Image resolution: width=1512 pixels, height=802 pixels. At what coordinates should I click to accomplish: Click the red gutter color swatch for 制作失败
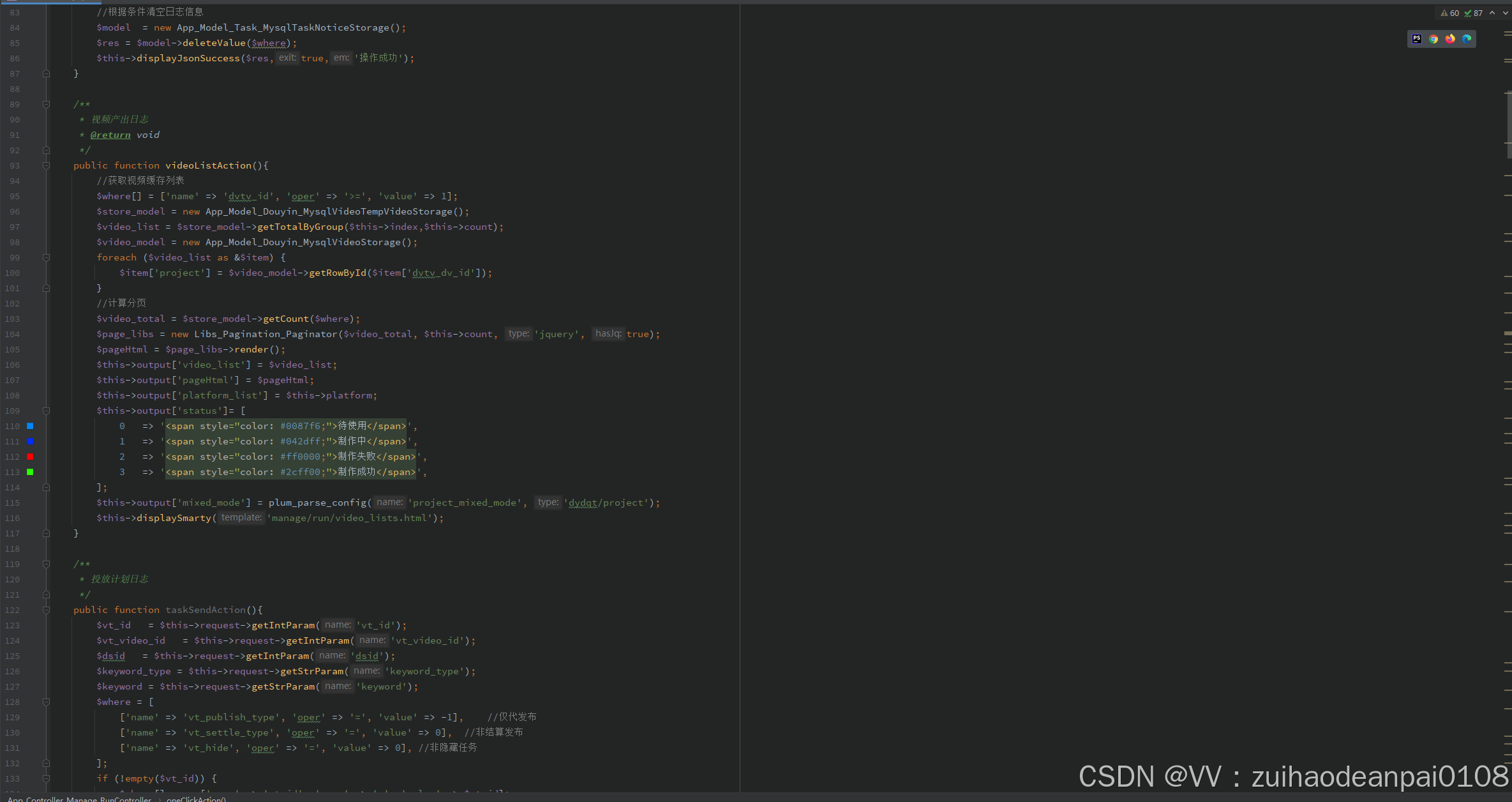coord(30,457)
